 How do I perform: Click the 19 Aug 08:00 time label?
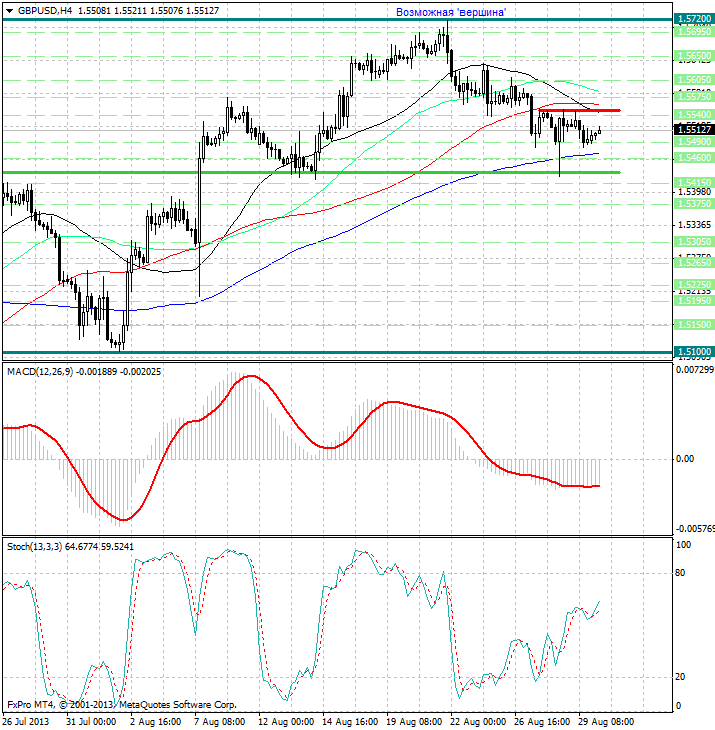(x=414, y=722)
